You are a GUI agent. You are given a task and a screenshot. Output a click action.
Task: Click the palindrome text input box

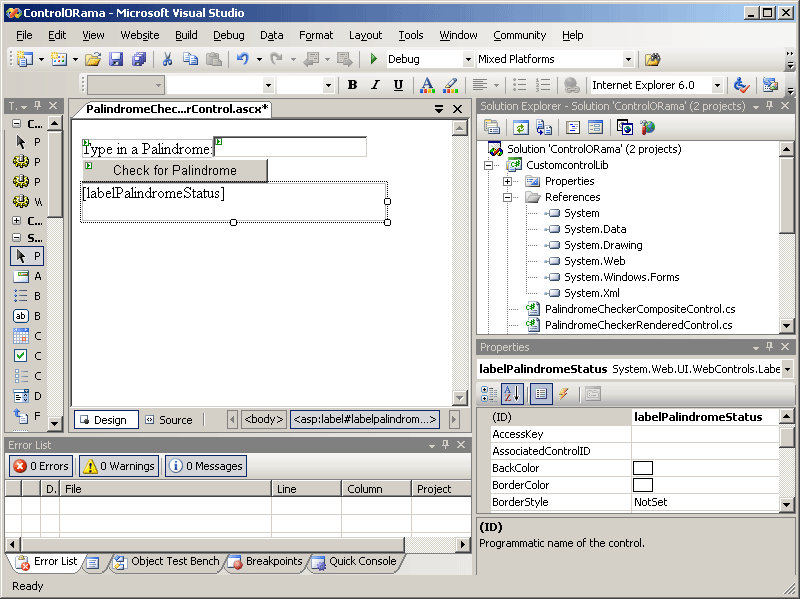click(290, 148)
